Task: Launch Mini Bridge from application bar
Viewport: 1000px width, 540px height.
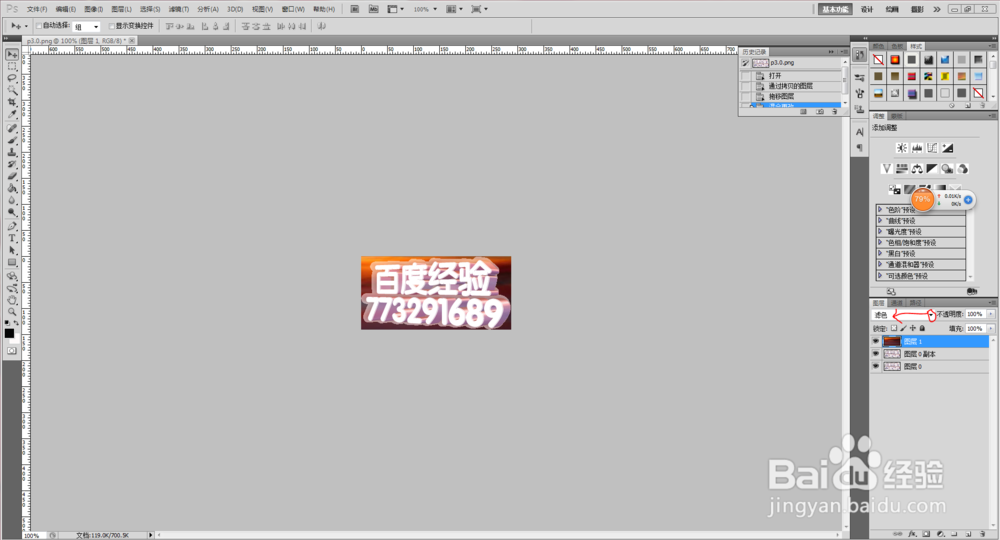Action: click(x=374, y=9)
